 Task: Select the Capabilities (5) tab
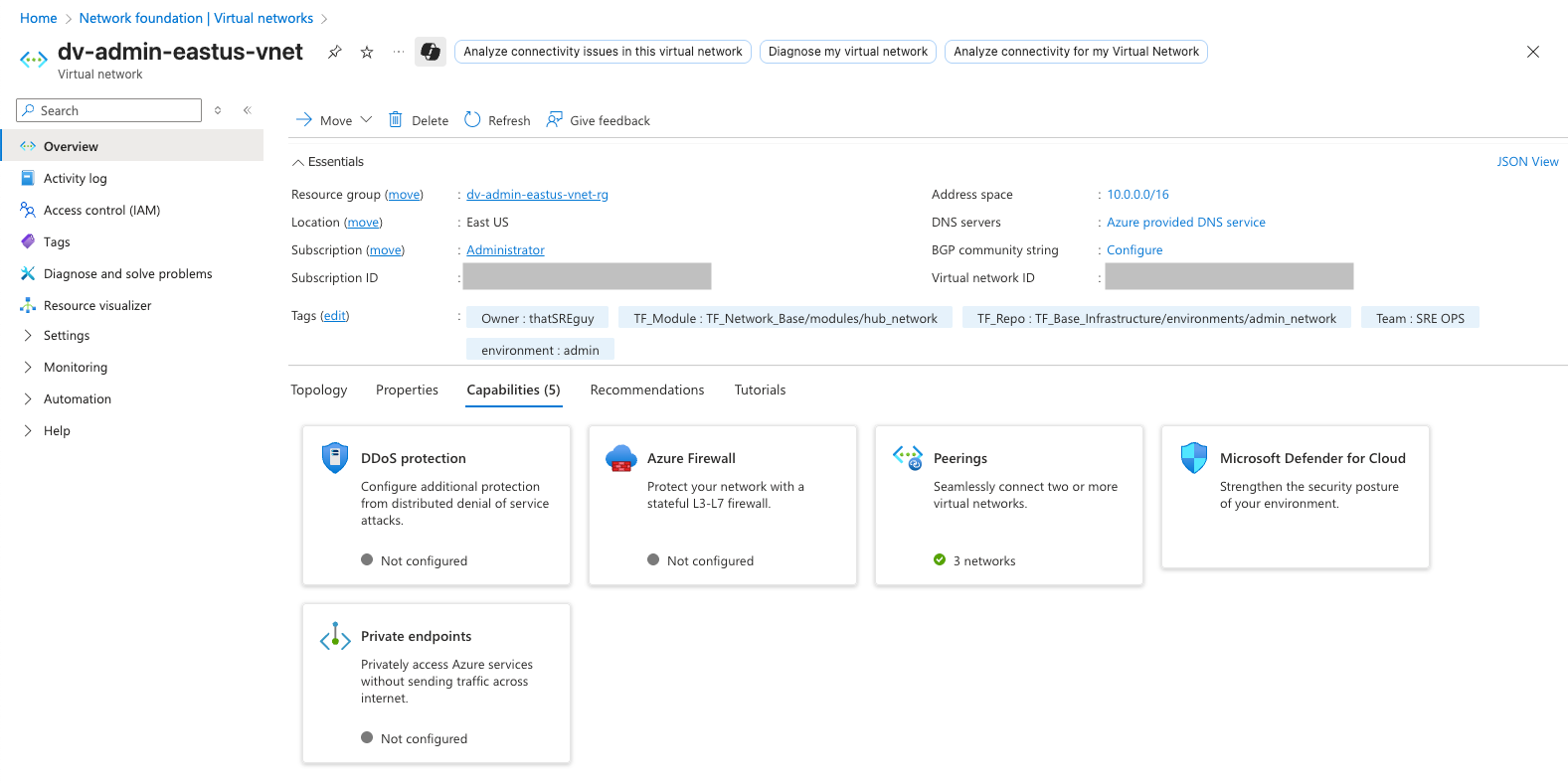pyautogui.click(x=514, y=391)
